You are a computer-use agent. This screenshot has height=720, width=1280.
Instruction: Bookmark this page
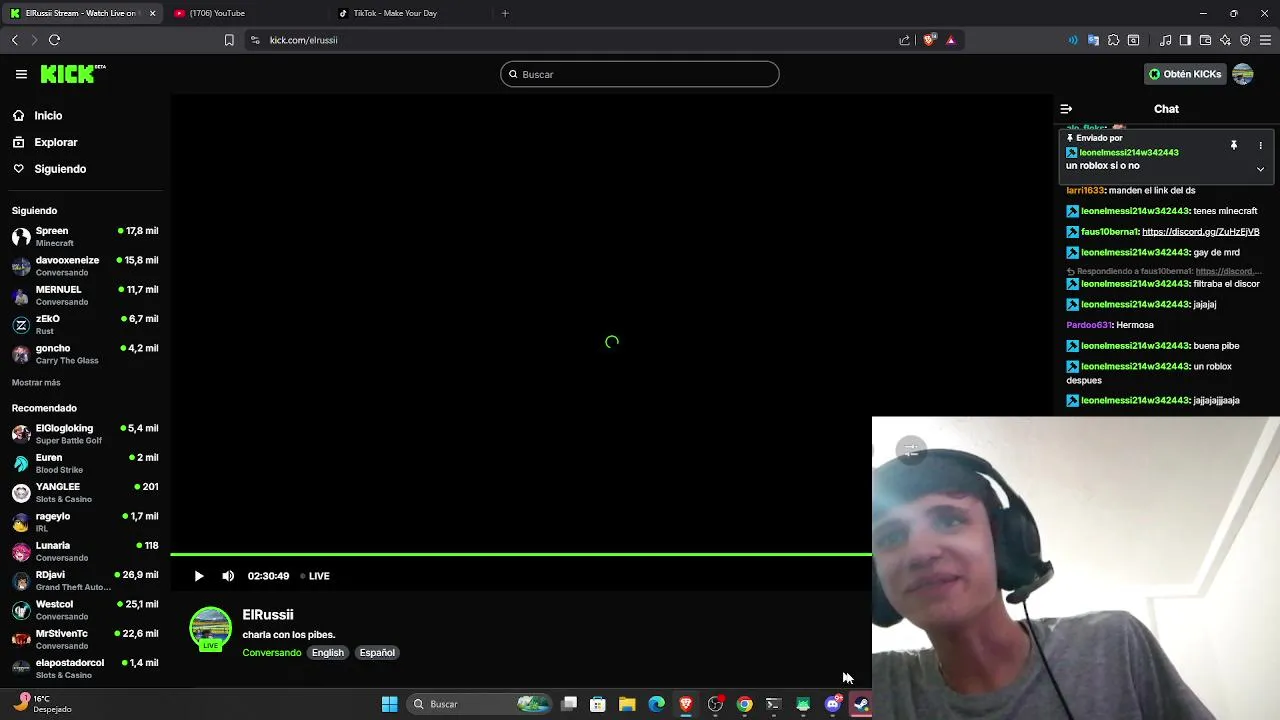click(229, 40)
